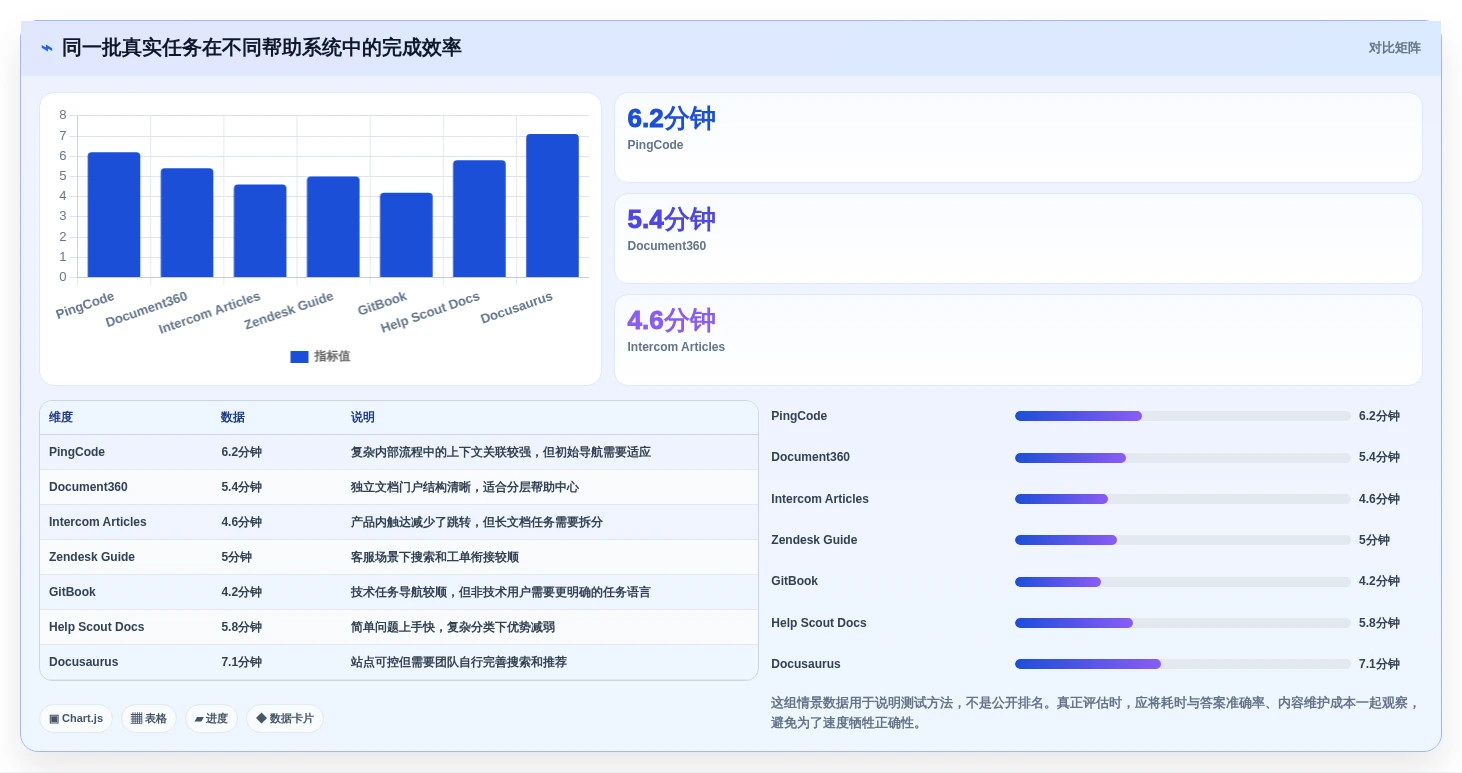Image resolution: width=1462 pixels, height=773 pixels.
Task: Click the Docusaurus progress bar
Action: tap(1183, 664)
